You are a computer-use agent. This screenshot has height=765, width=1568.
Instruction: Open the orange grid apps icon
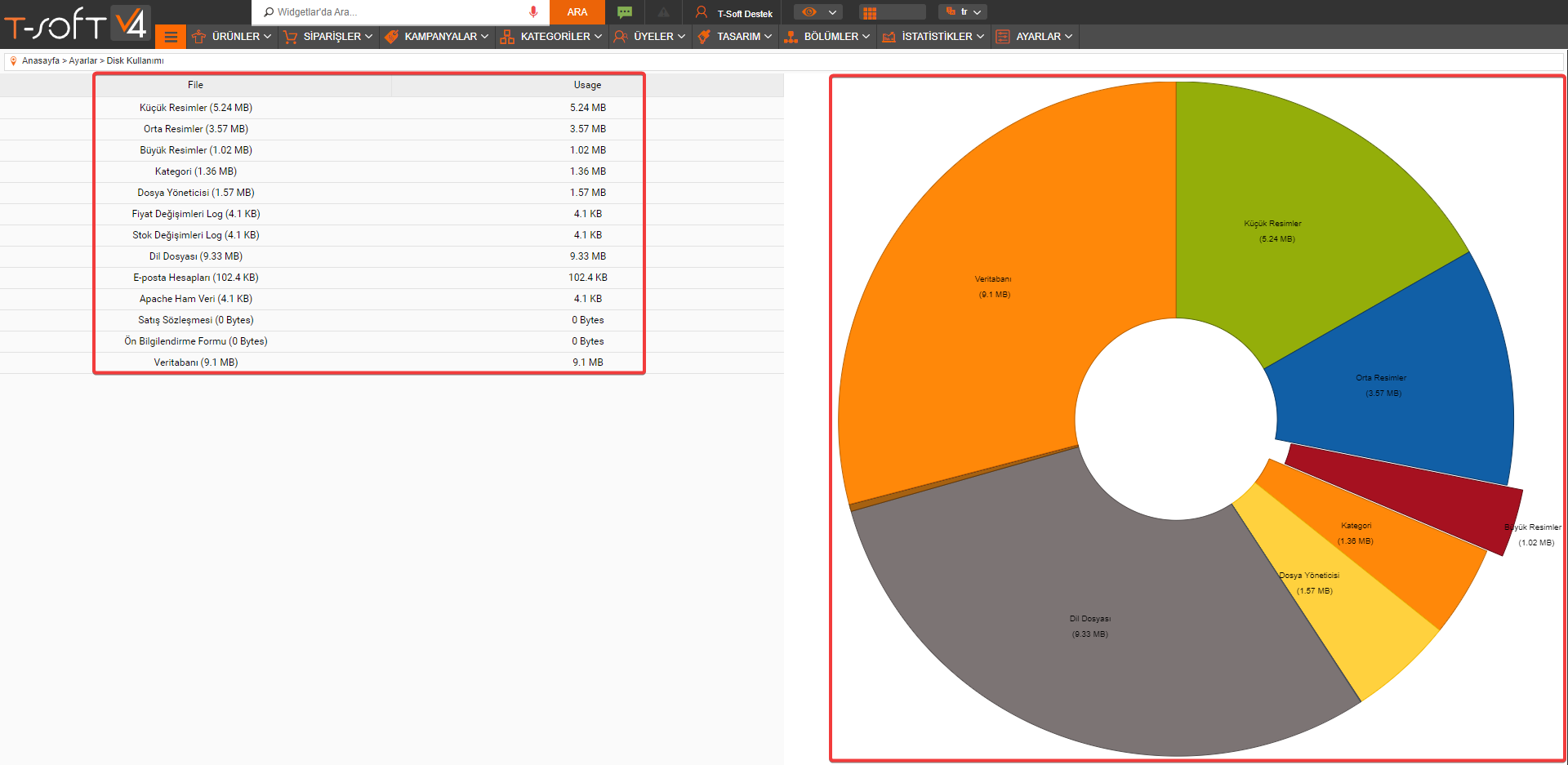point(870,13)
